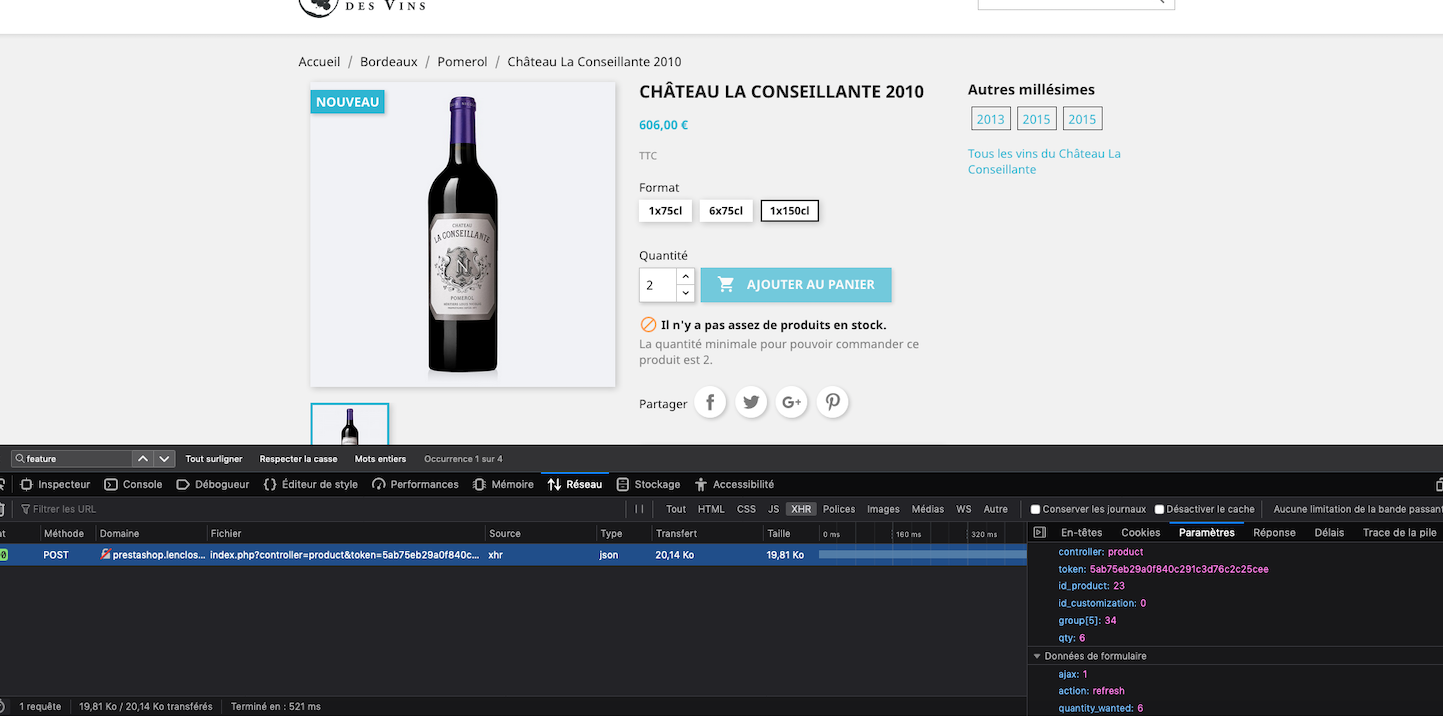Open the Bordeaux breadcrumb link
1443x716 pixels.
pyautogui.click(x=389, y=62)
